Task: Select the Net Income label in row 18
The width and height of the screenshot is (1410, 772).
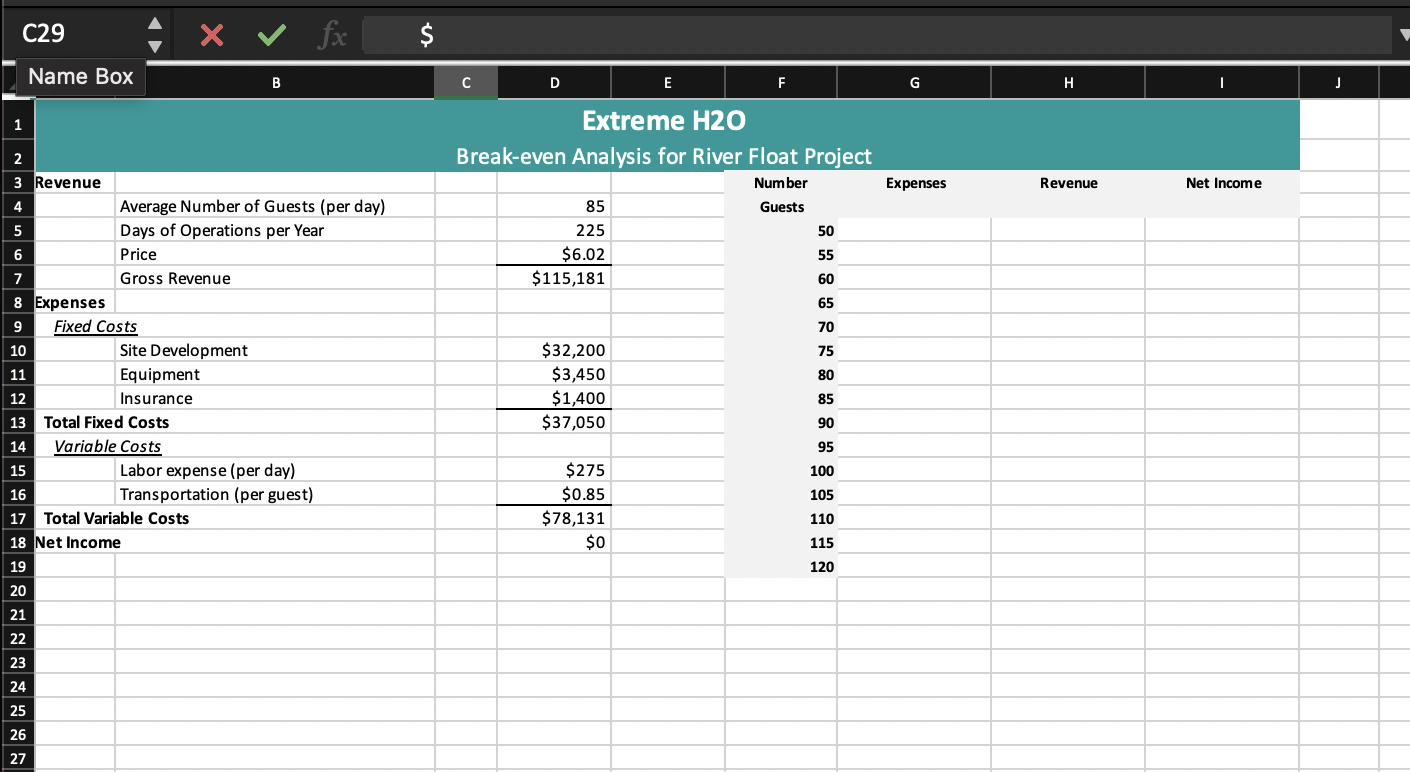Action: tap(77, 542)
